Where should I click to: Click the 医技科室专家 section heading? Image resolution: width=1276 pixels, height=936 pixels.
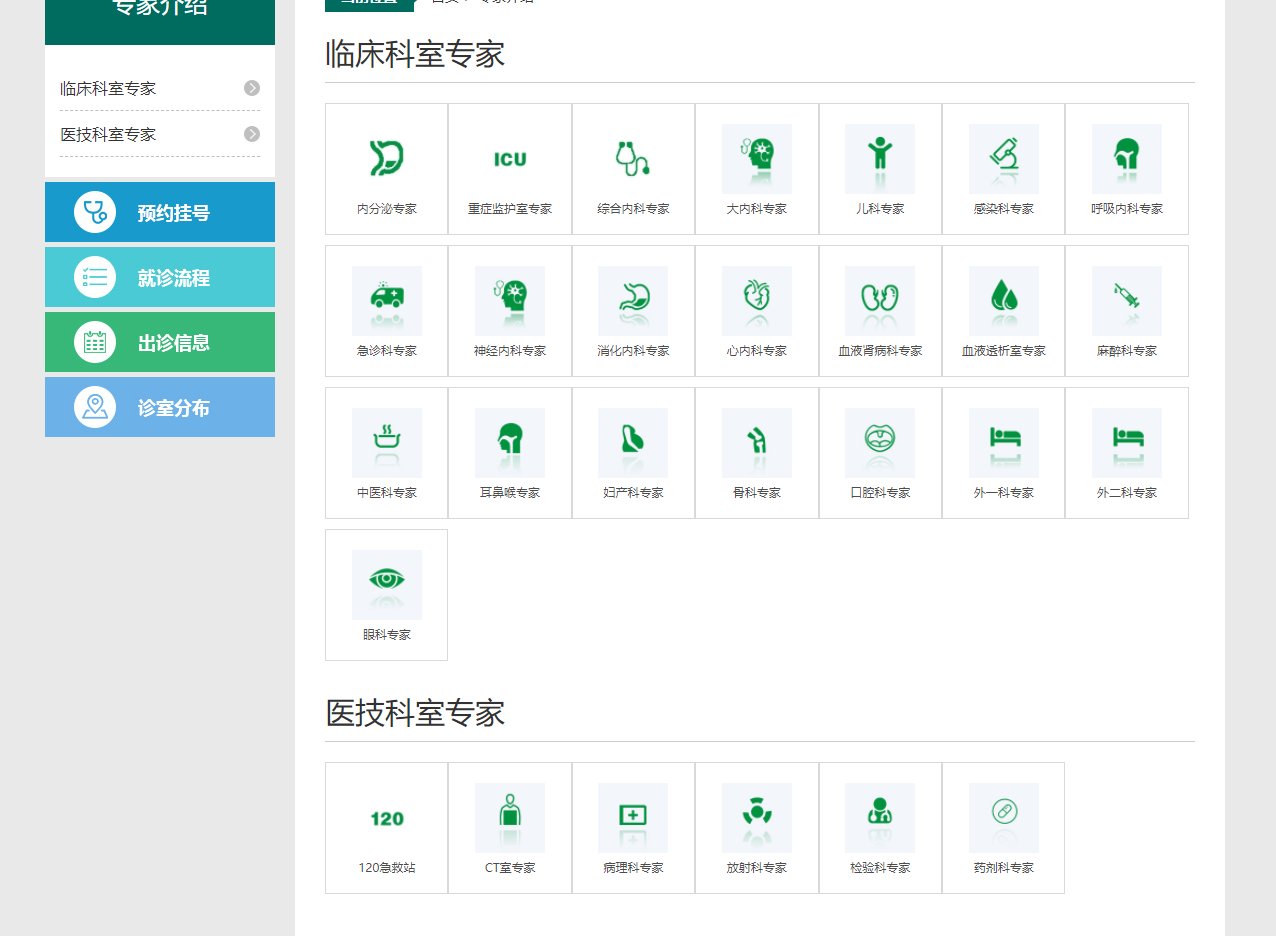[x=415, y=713]
